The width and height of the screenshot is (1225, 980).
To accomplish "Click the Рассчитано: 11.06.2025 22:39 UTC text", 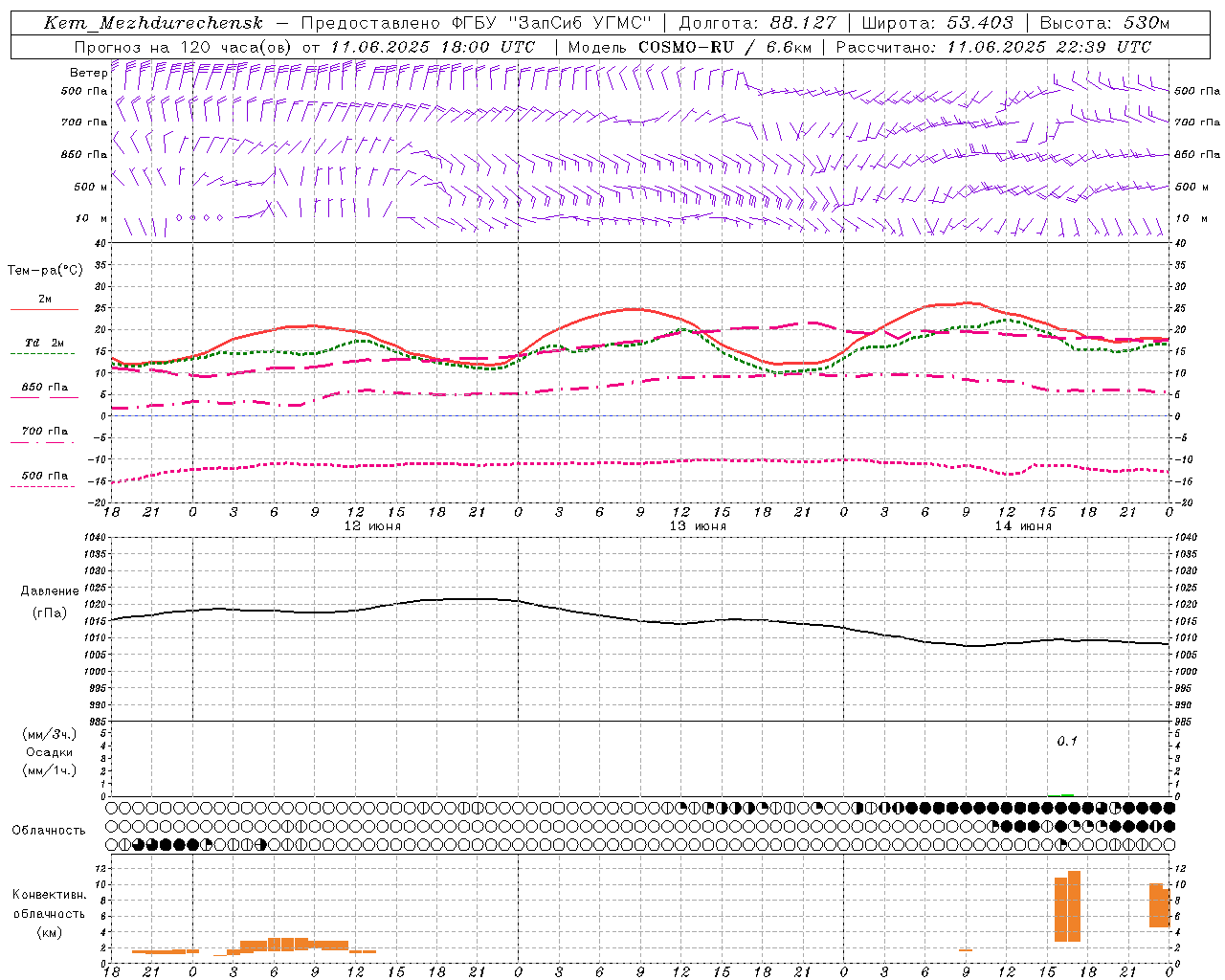I will coord(993,47).
